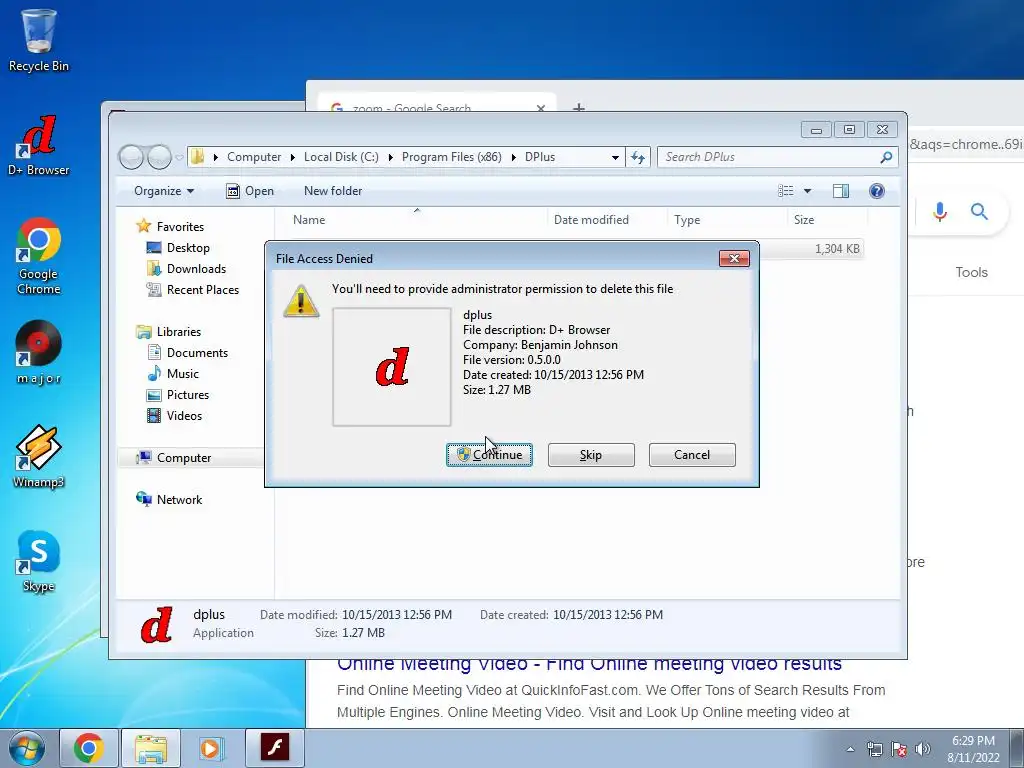Close the zoom - Google Search tab
This screenshot has height=768, width=1024.
(541, 108)
